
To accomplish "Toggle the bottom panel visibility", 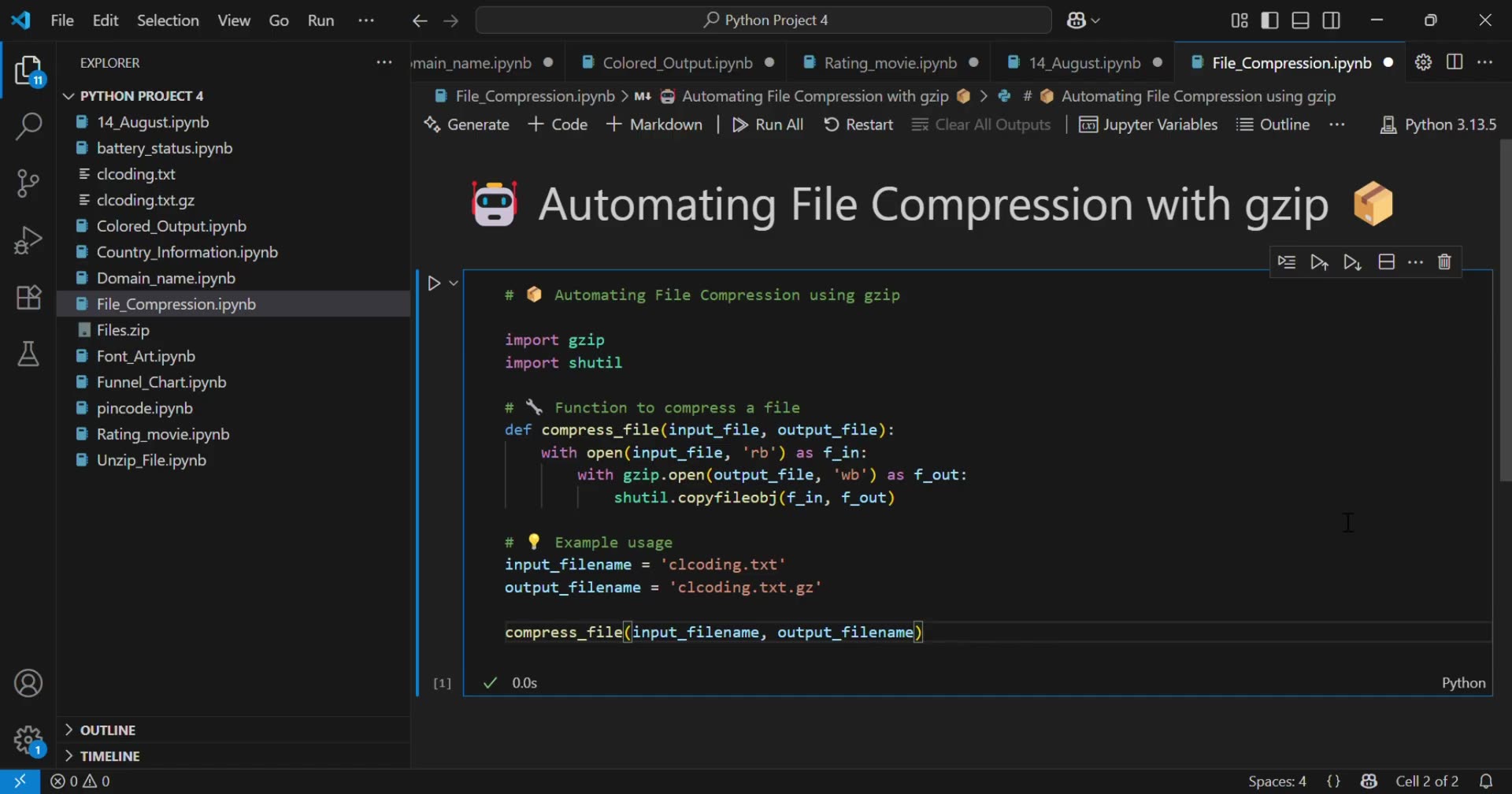I will click(x=1300, y=20).
